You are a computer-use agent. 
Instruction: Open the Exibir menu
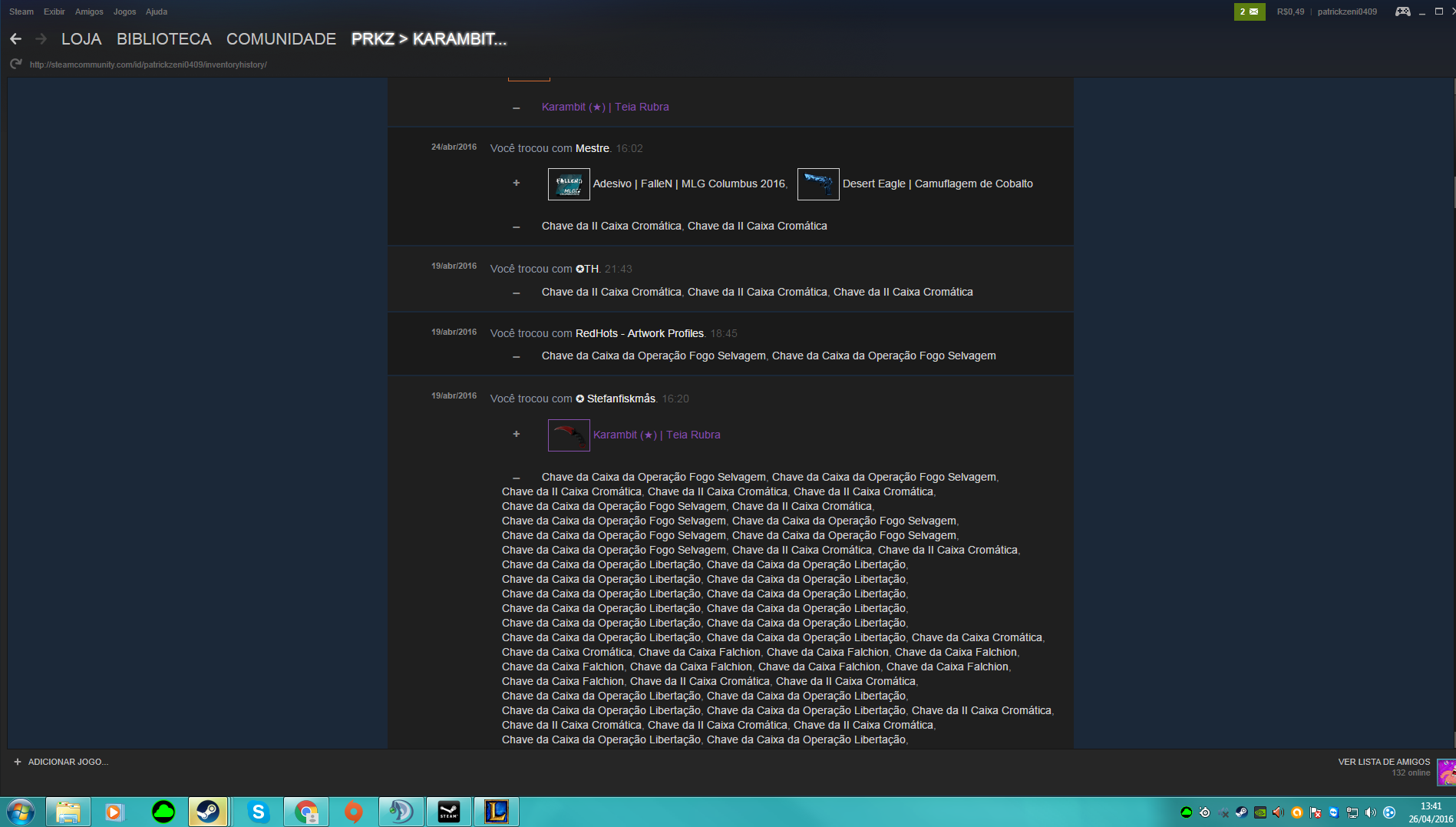(x=54, y=12)
